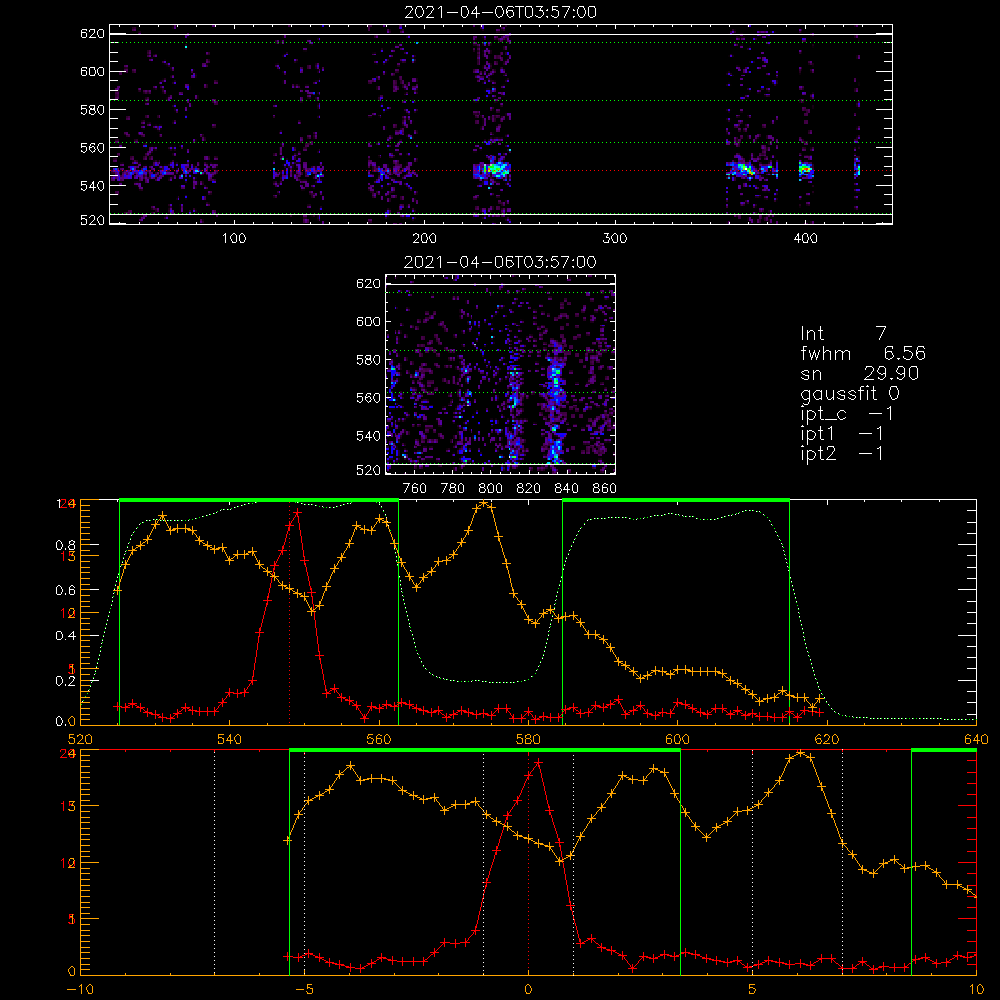This screenshot has height=1000, width=1000.
Task: Click x-axis label 580 of the profile plot
Action: pos(528,740)
